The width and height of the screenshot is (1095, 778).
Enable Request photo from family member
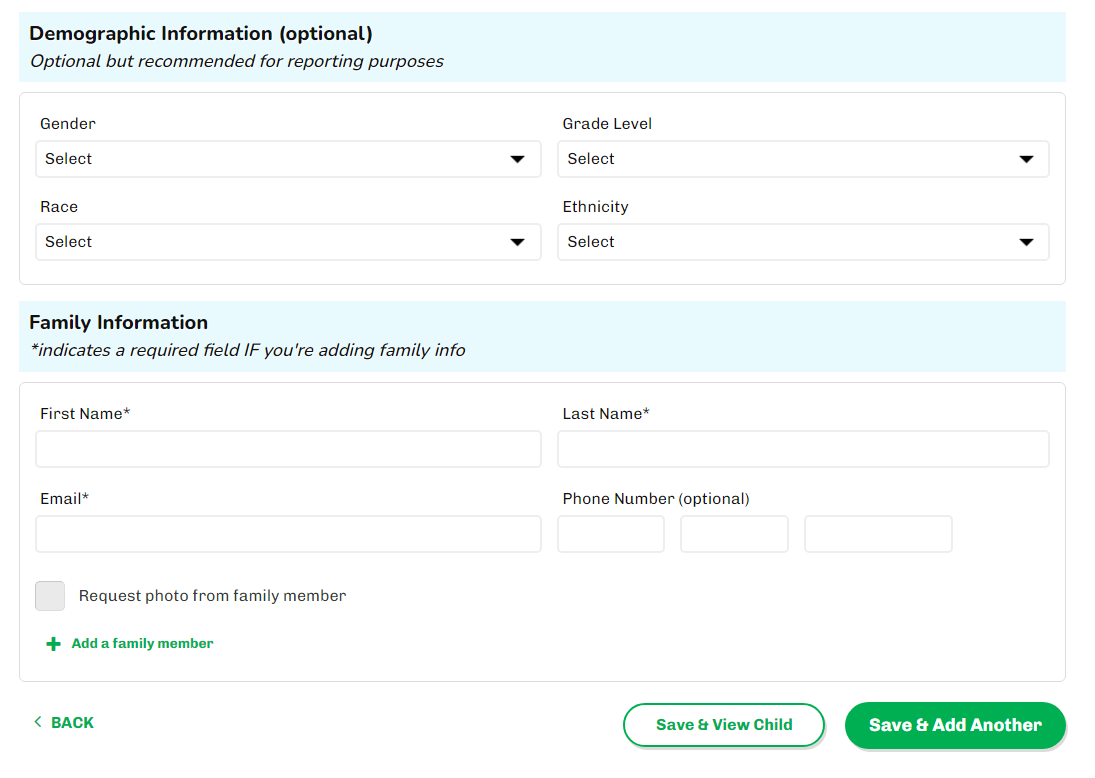(x=50, y=596)
